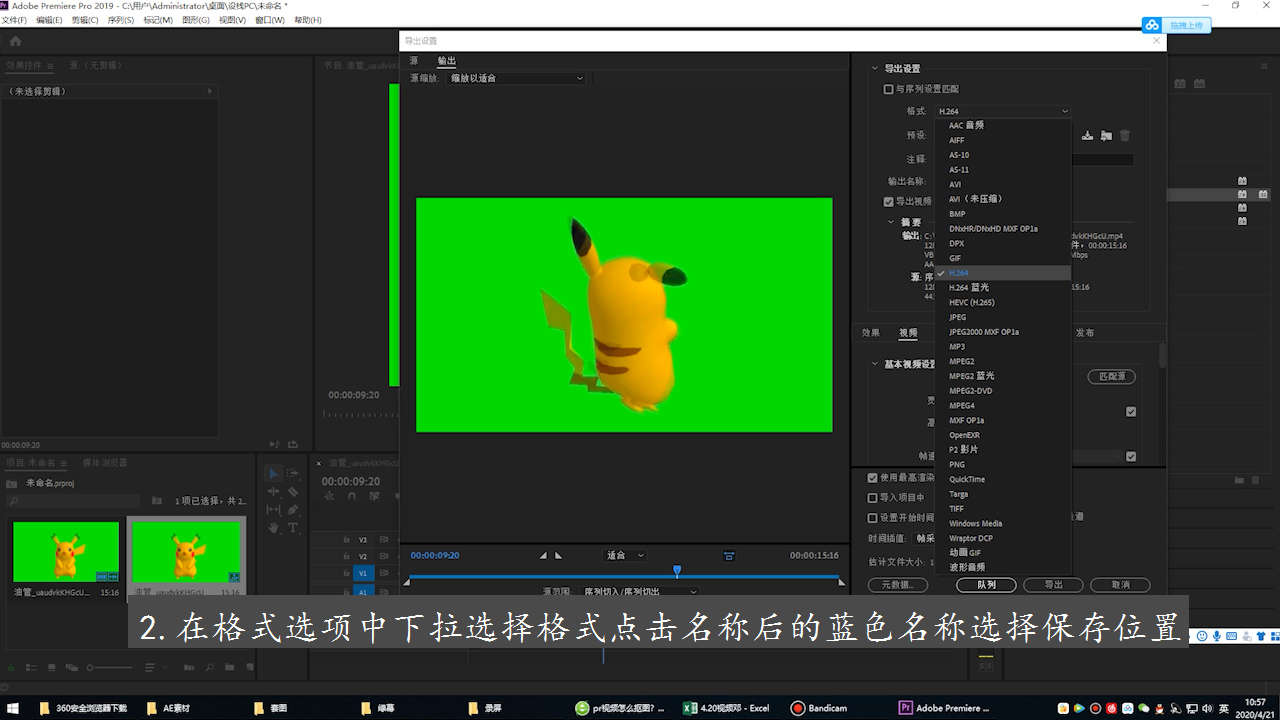Toggle the use maximum render quality checkbox
1280x720 pixels.
pyautogui.click(x=873, y=478)
